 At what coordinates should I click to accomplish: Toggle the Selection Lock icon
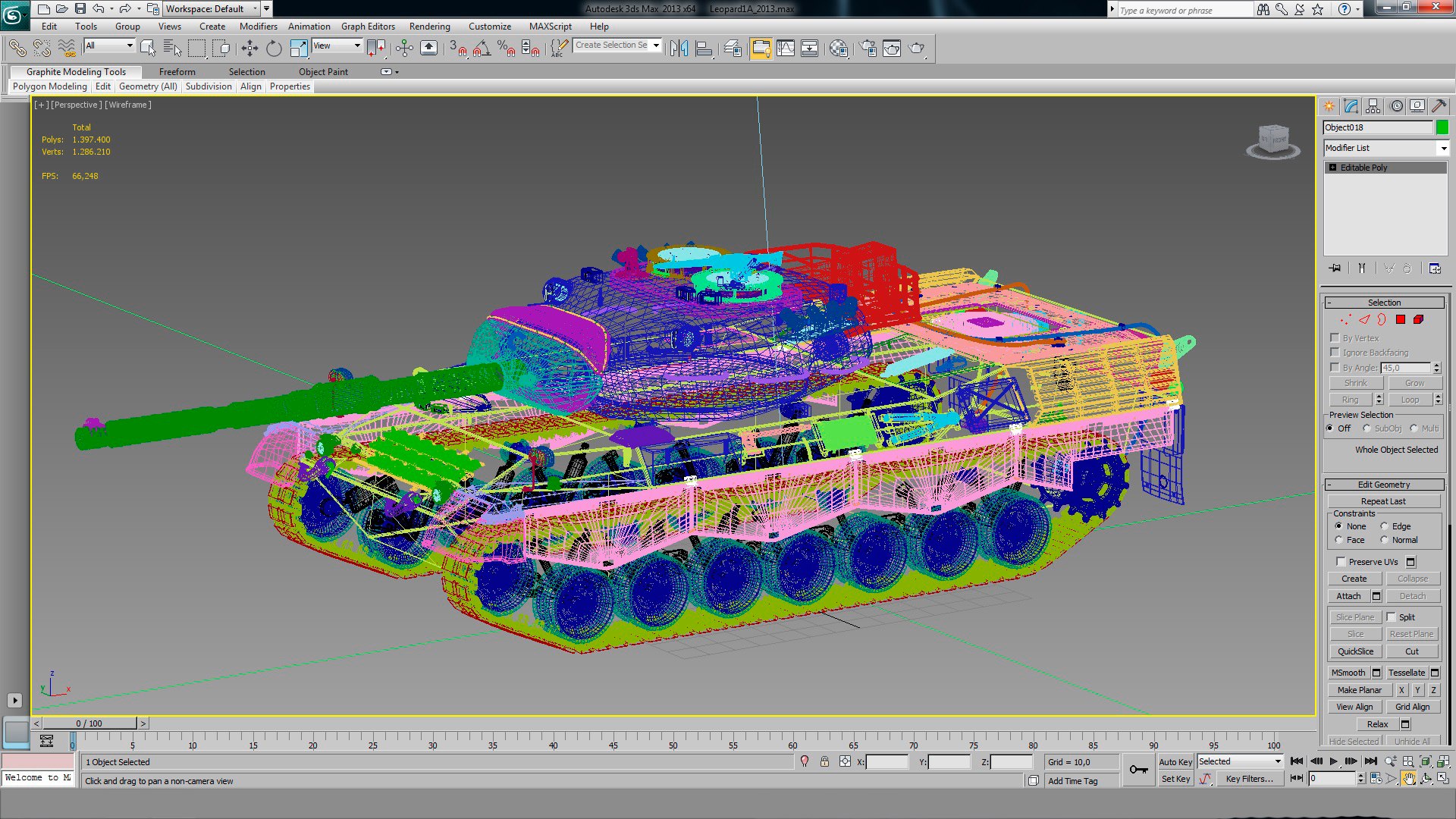[x=824, y=761]
